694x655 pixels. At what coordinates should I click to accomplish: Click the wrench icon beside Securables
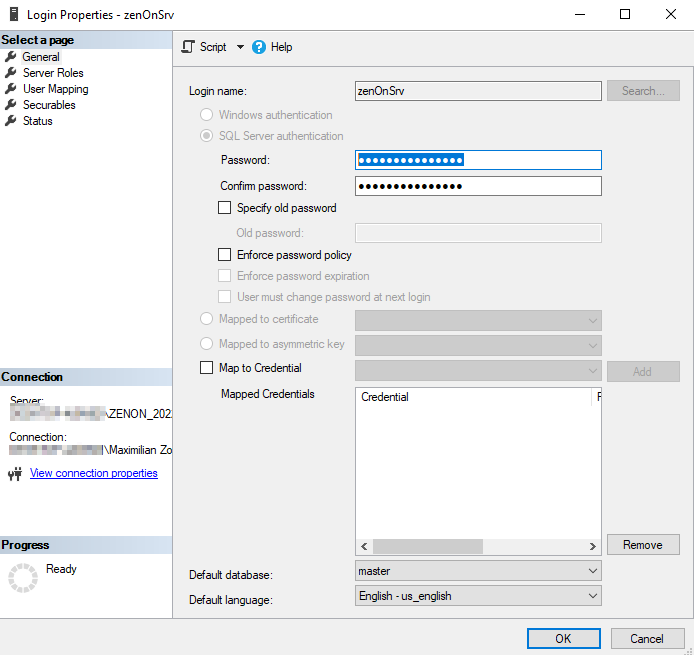[x=11, y=105]
